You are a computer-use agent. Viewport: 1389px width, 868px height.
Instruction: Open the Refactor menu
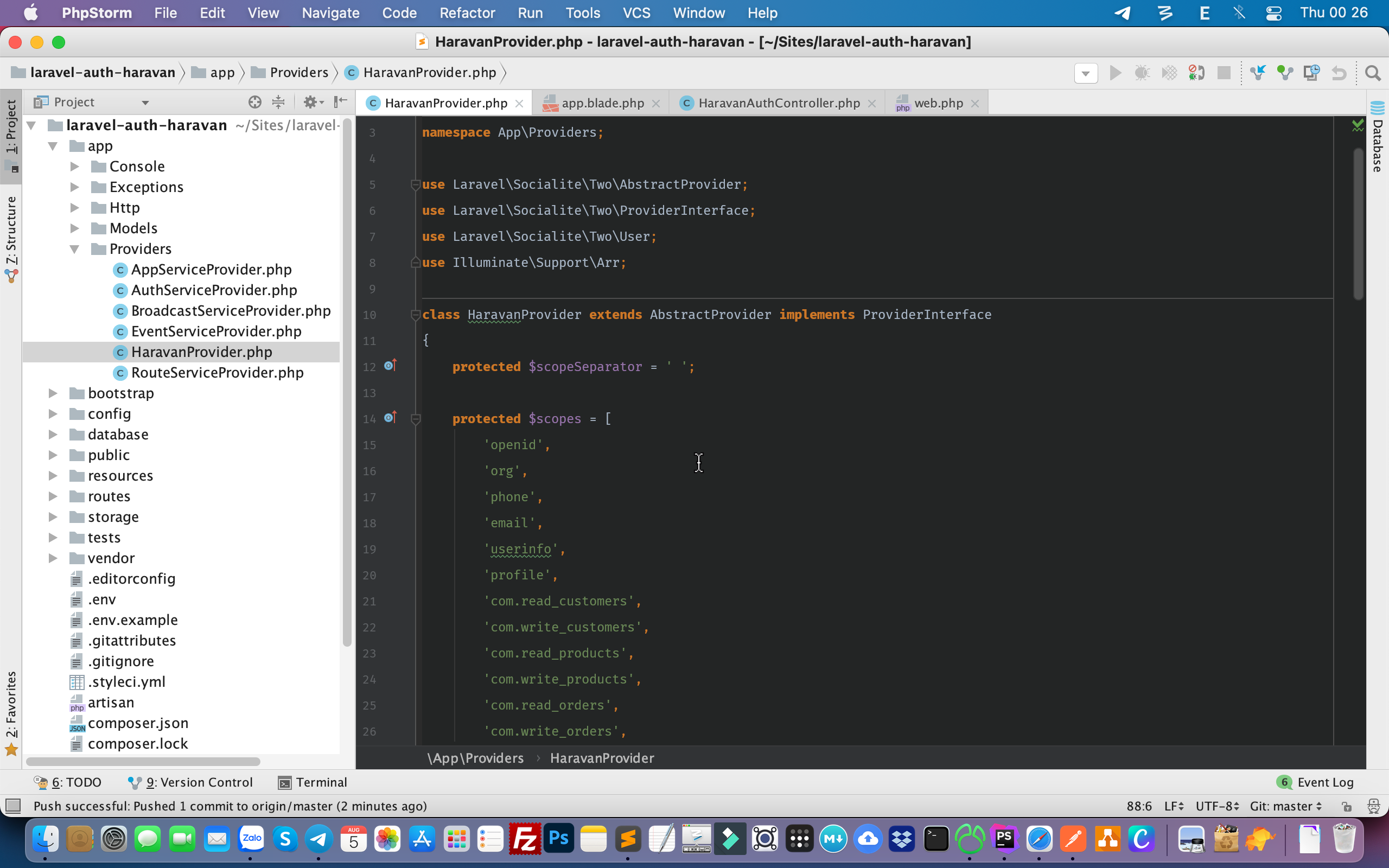pos(467,12)
